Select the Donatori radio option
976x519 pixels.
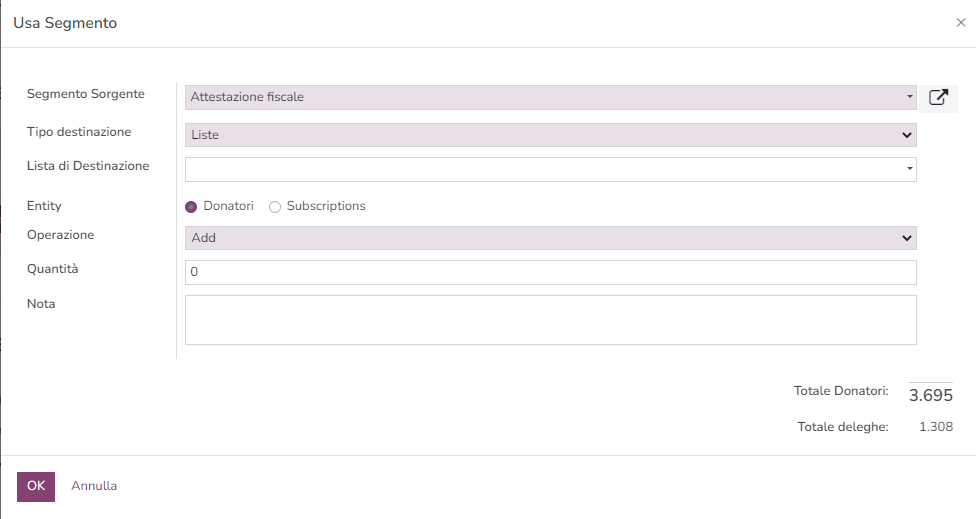pos(191,207)
